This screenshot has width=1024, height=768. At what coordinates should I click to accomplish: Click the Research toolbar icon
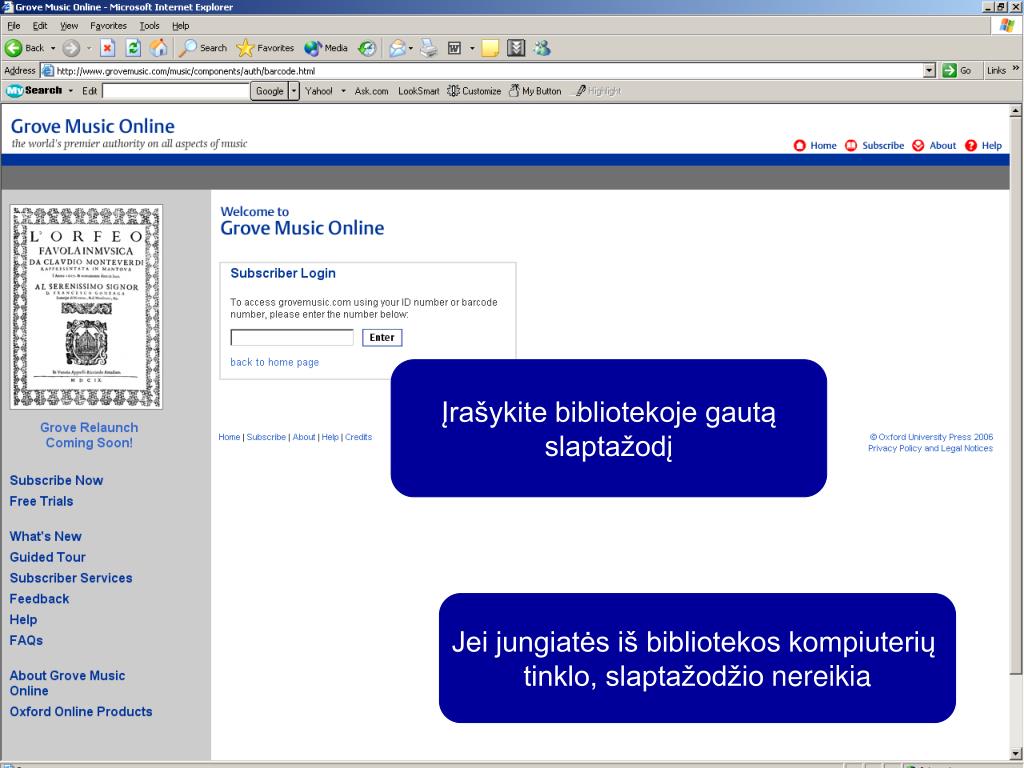[x=516, y=48]
